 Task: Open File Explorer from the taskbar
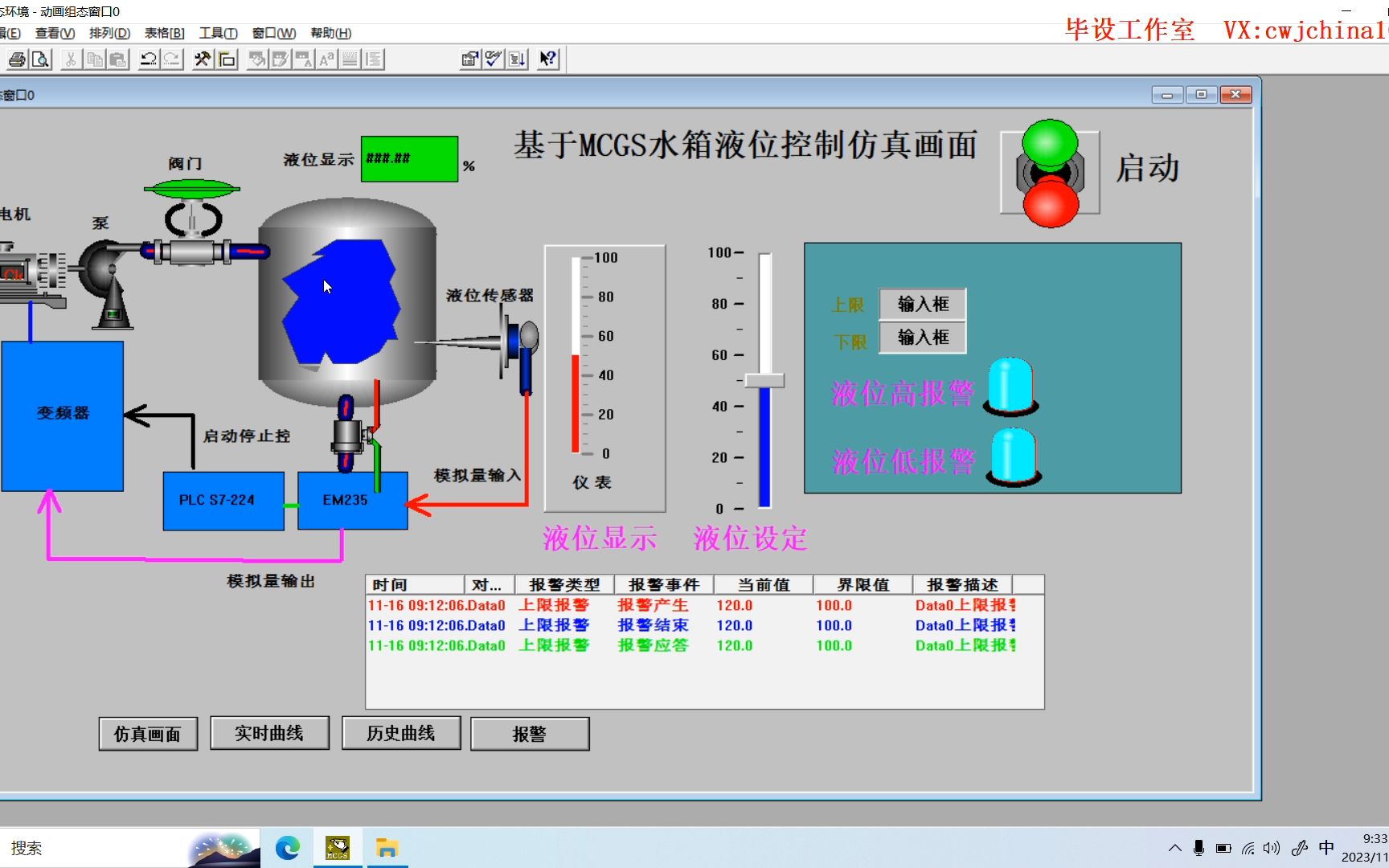[x=387, y=848]
